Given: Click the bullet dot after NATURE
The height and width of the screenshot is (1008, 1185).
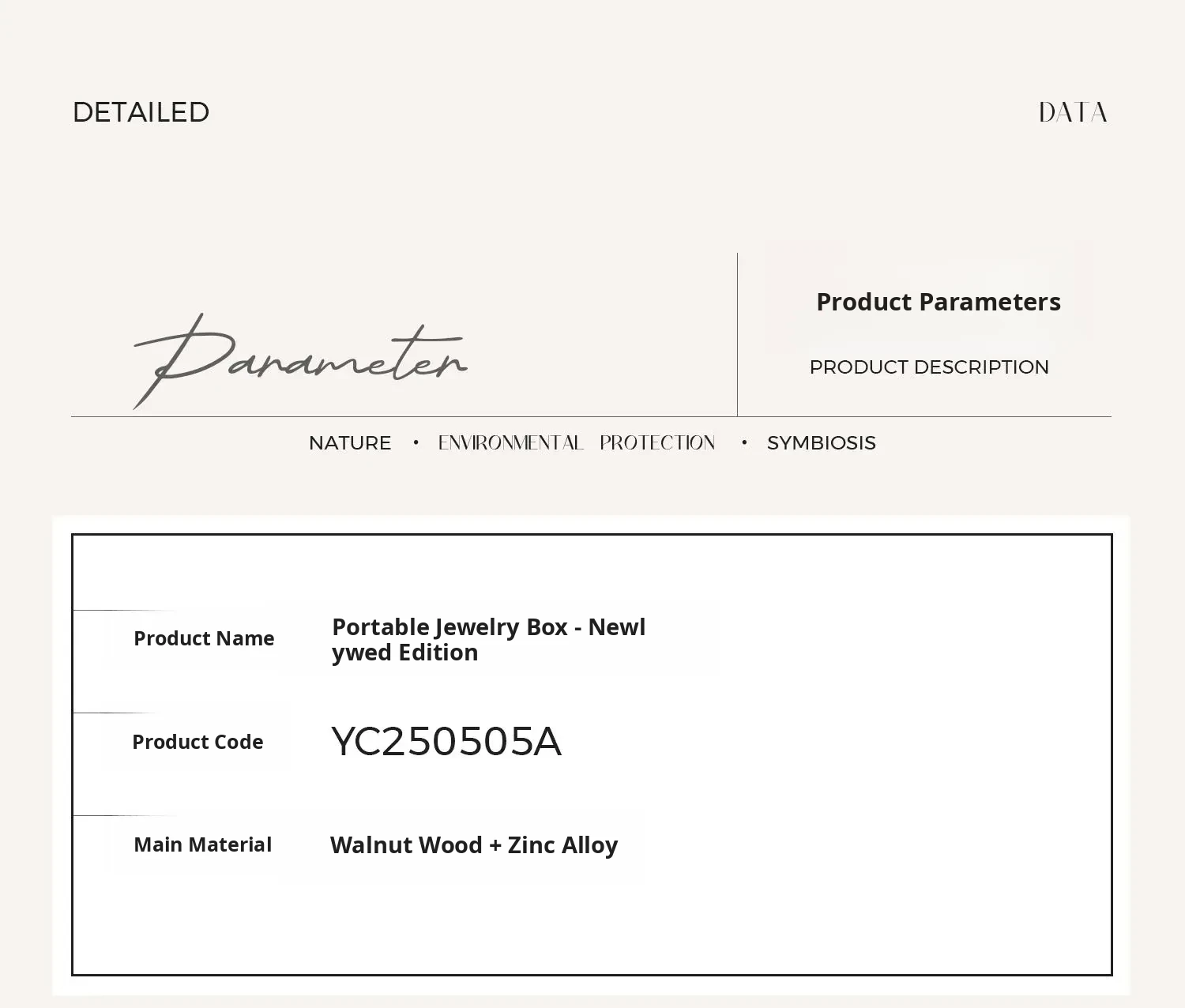Looking at the screenshot, I should 416,443.
